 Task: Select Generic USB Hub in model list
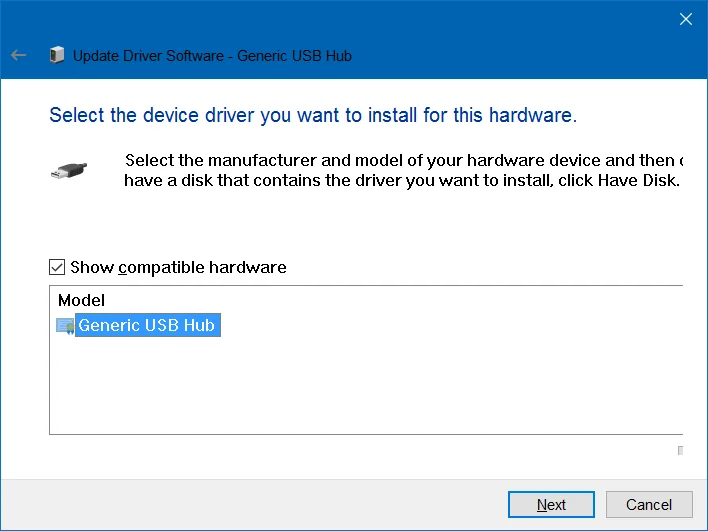tap(147, 325)
